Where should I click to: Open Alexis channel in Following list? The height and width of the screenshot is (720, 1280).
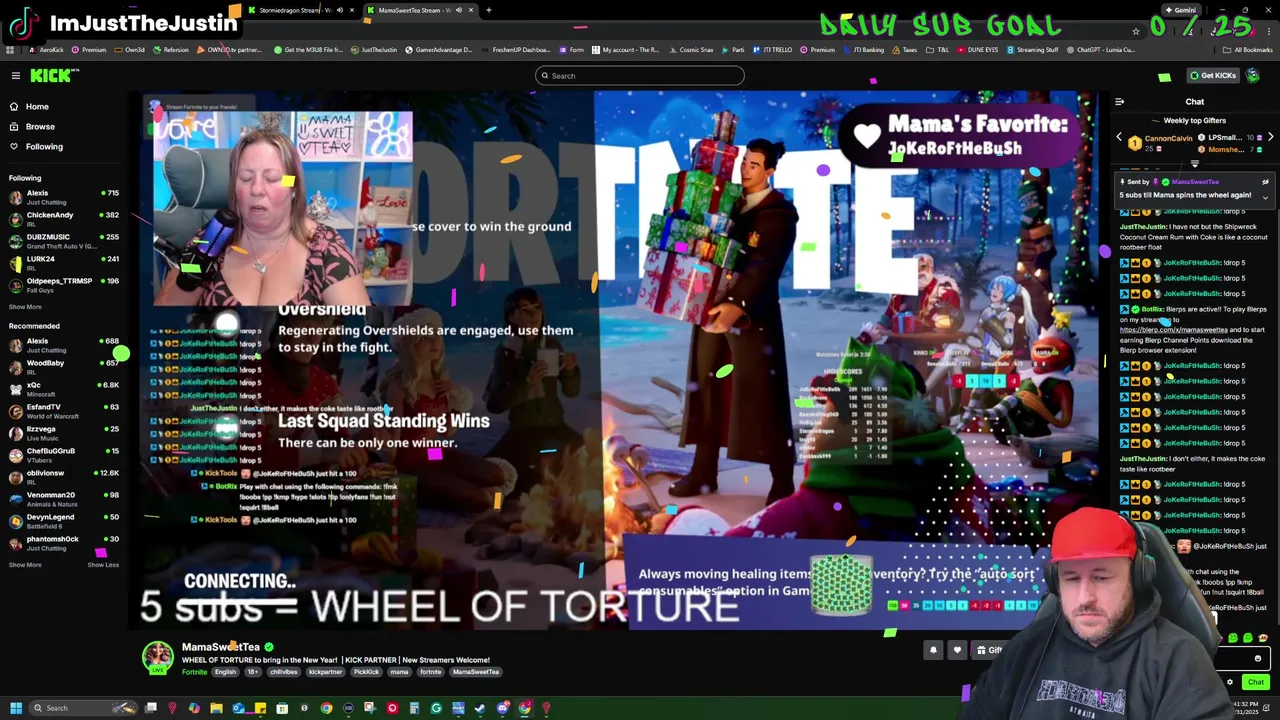(x=62, y=196)
